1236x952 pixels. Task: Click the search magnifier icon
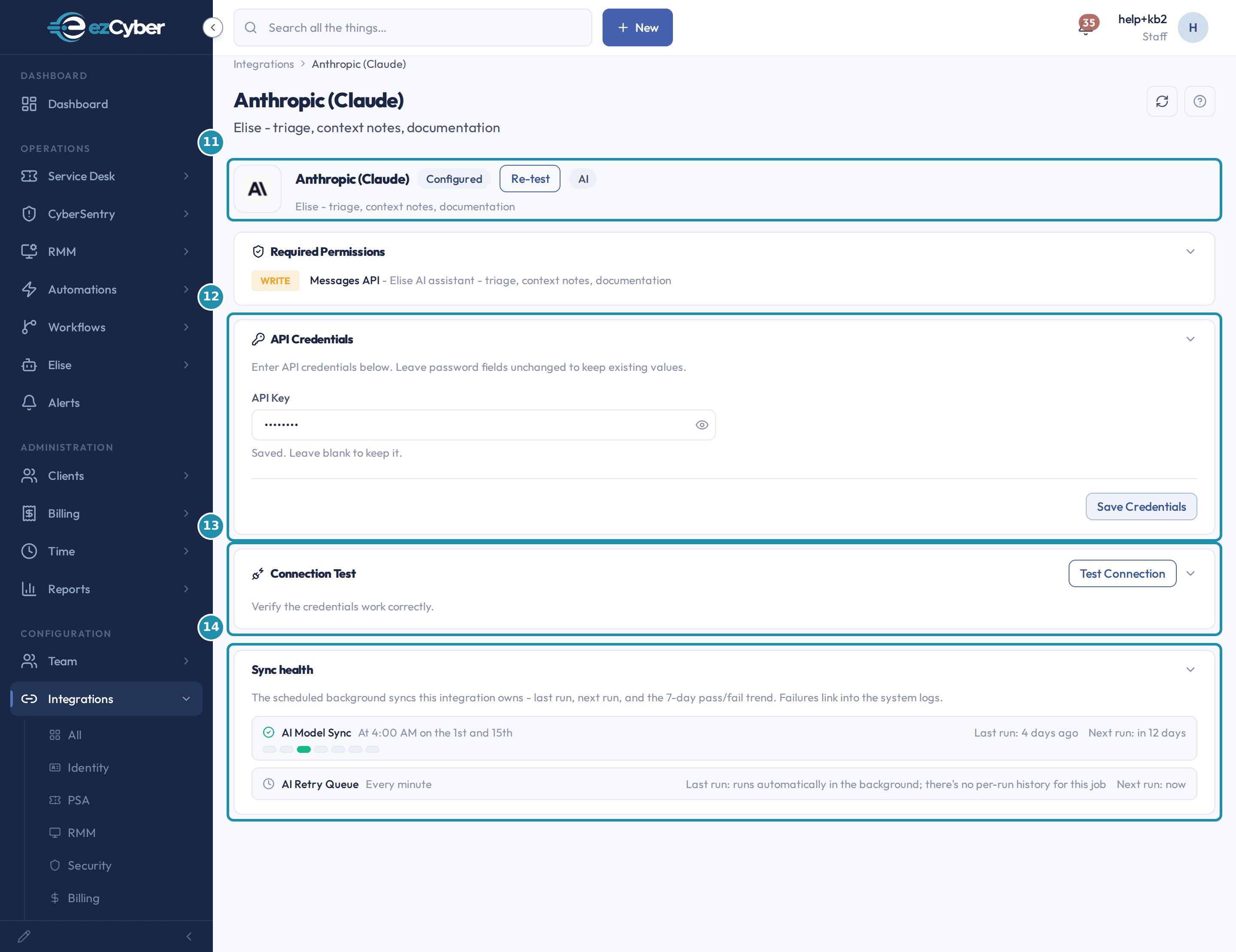click(x=251, y=28)
